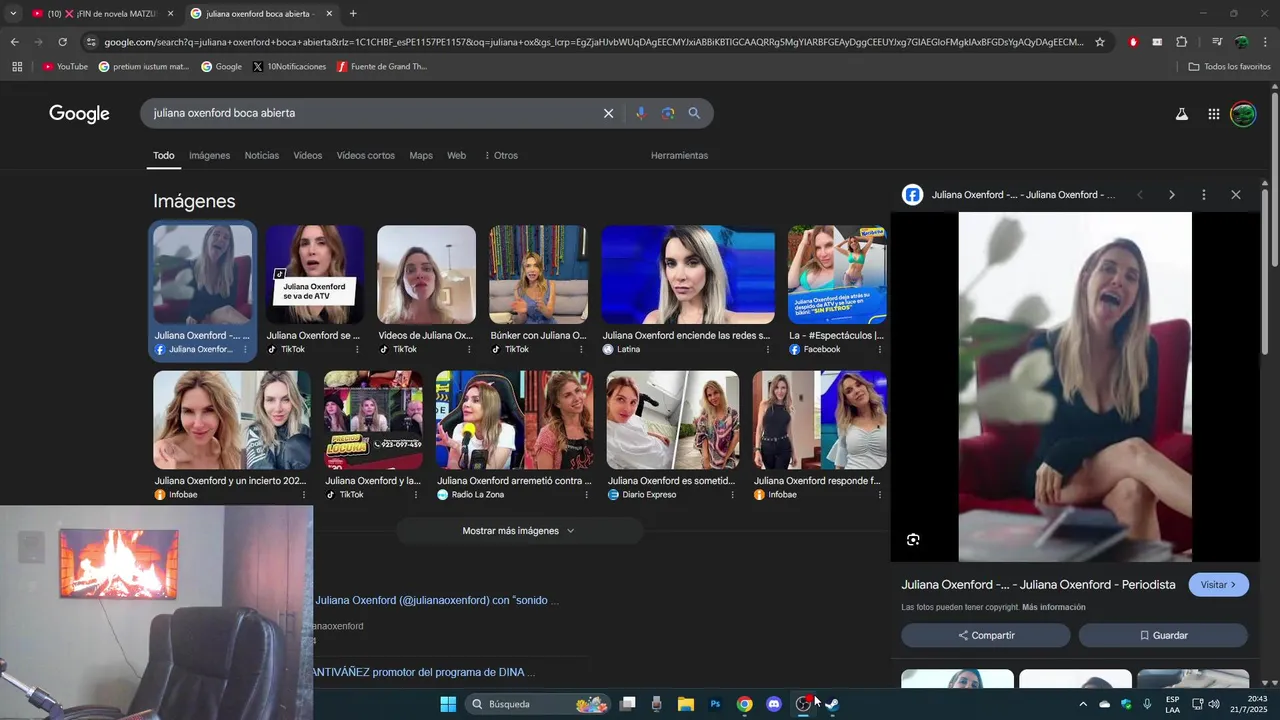
Task: Open options for Infobae 2025 image result
Action: click(304, 495)
